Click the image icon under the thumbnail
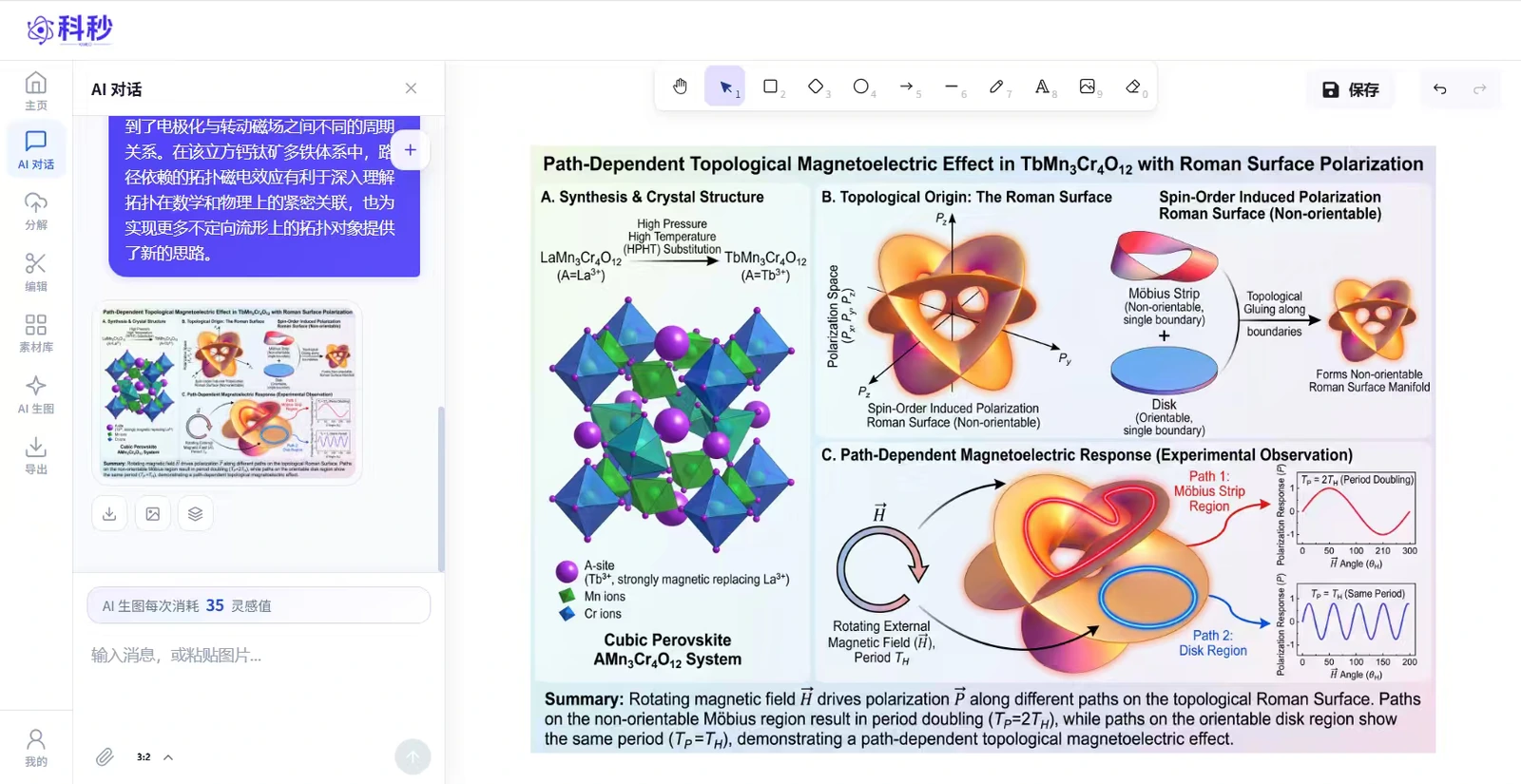Screen dimensions: 1521x784 tap(152, 513)
